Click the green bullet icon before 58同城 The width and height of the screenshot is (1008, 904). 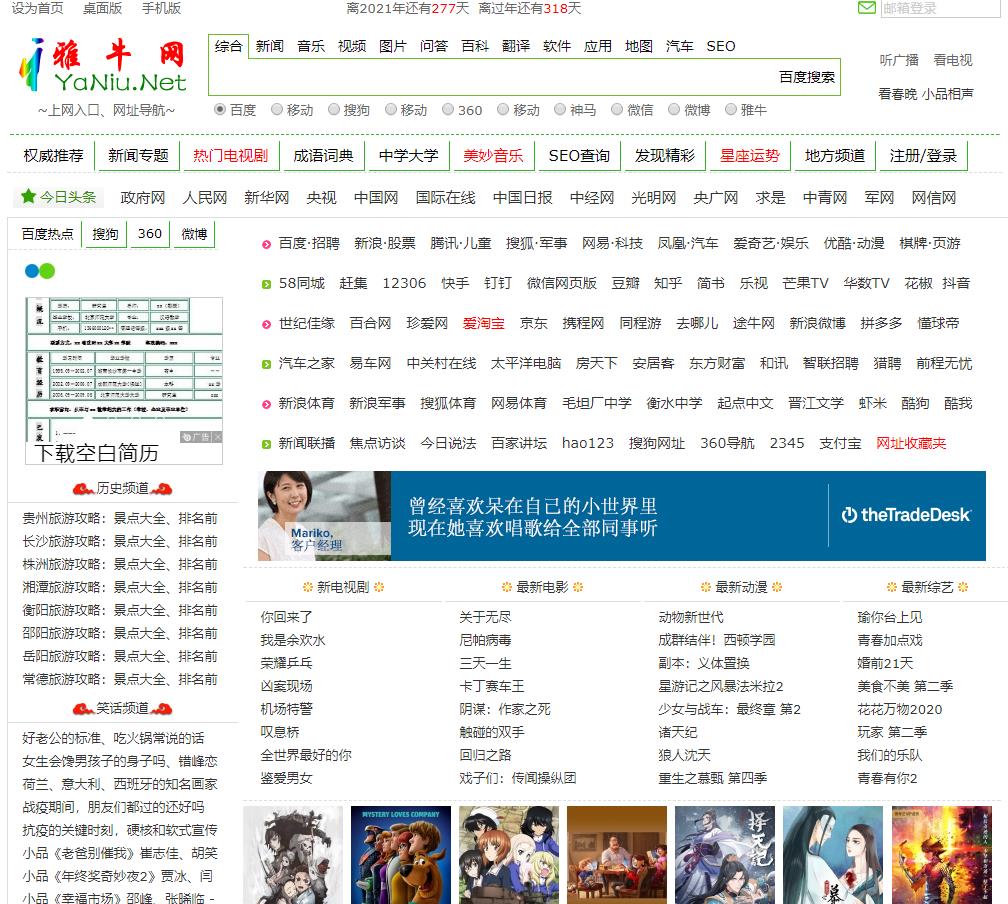pyautogui.click(x=266, y=284)
